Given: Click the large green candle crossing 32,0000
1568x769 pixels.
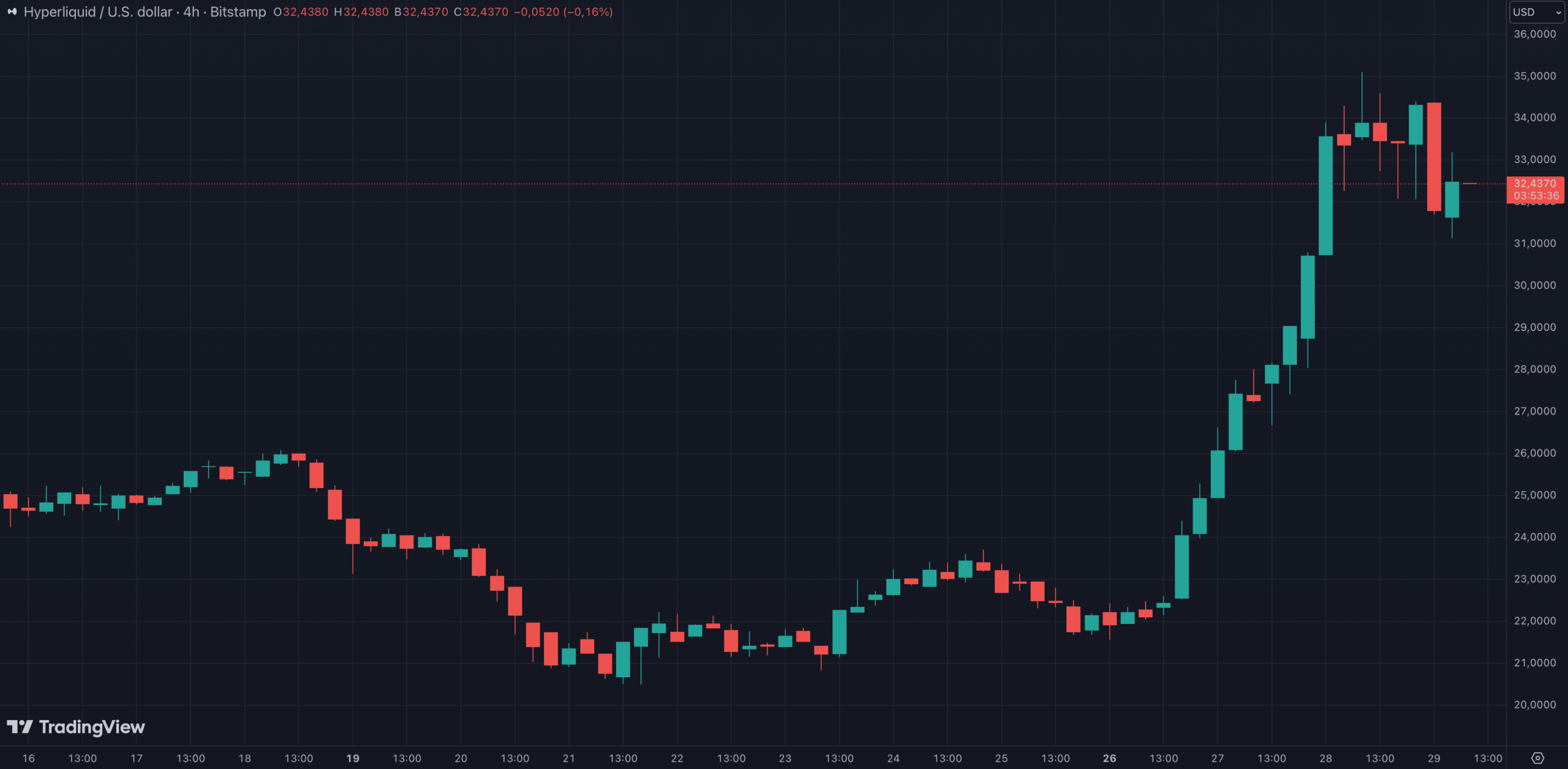Looking at the screenshot, I should (1325, 196).
